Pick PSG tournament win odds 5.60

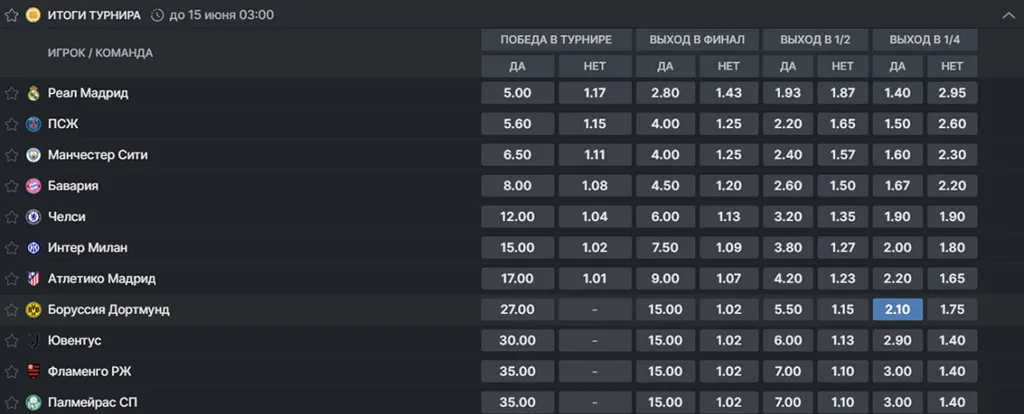[x=516, y=124]
